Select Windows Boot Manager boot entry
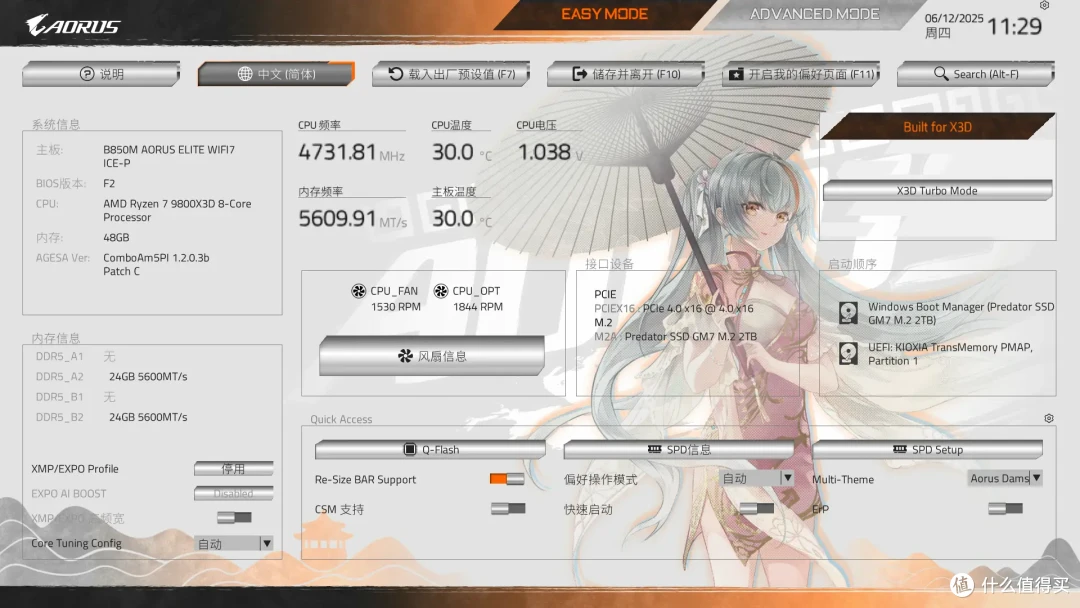The width and height of the screenshot is (1080, 608). (x=960, y=313)
